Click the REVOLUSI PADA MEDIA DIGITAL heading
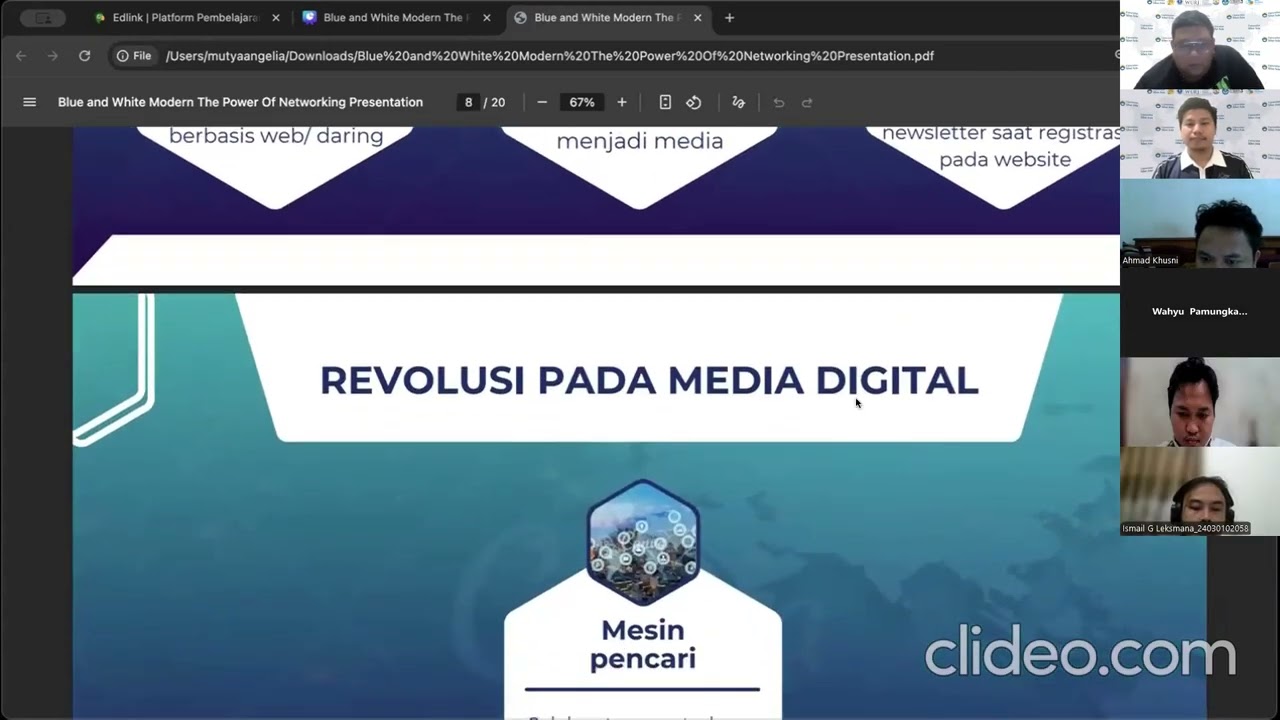 pyautogui.click(x=649, y=380)
